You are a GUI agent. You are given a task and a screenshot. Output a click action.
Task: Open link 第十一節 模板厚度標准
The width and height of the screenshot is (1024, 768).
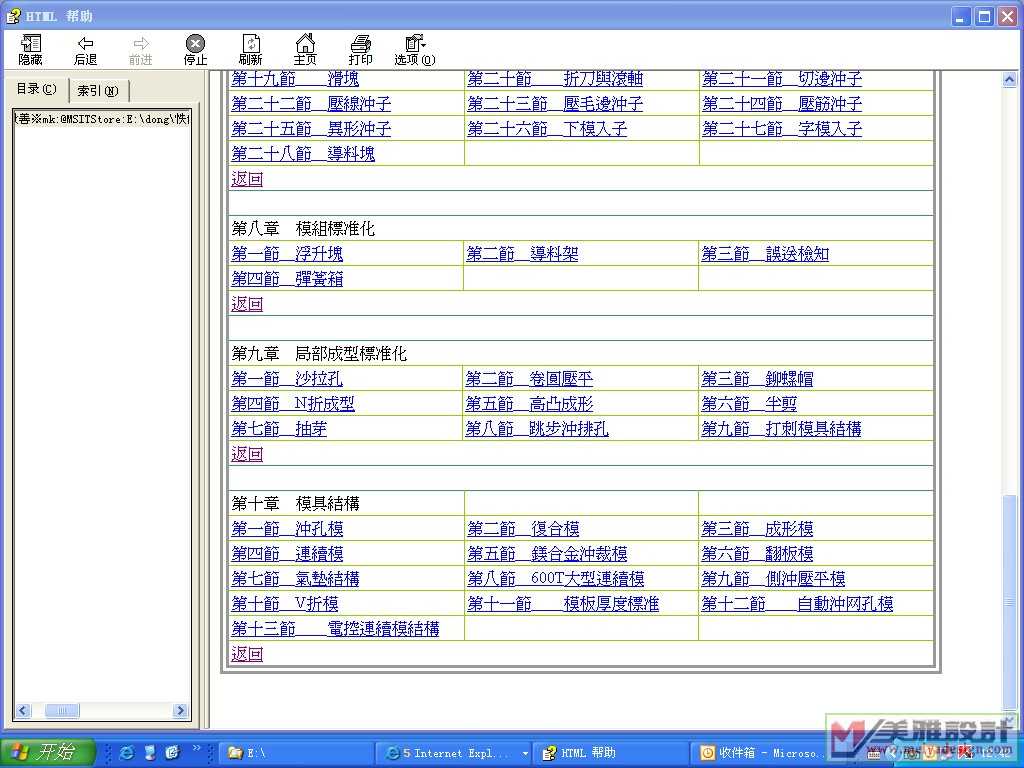(563, 604)
